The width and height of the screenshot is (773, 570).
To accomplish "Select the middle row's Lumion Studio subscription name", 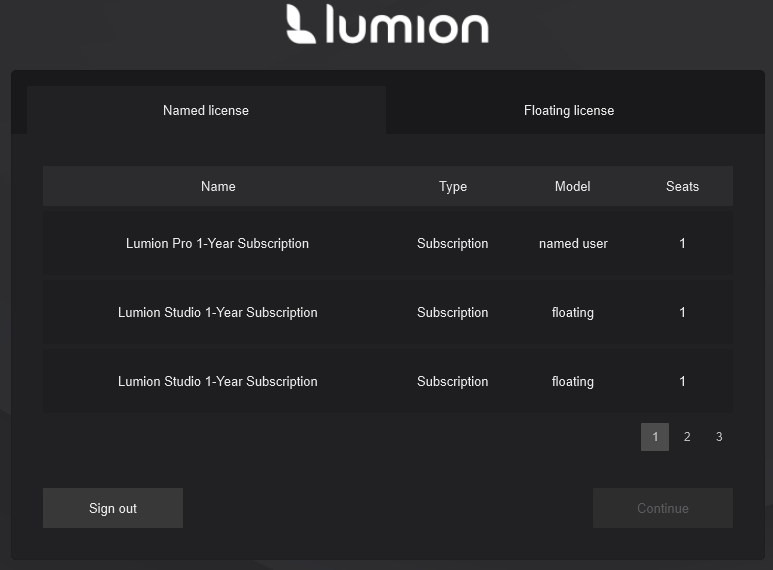I will (217, 312).
